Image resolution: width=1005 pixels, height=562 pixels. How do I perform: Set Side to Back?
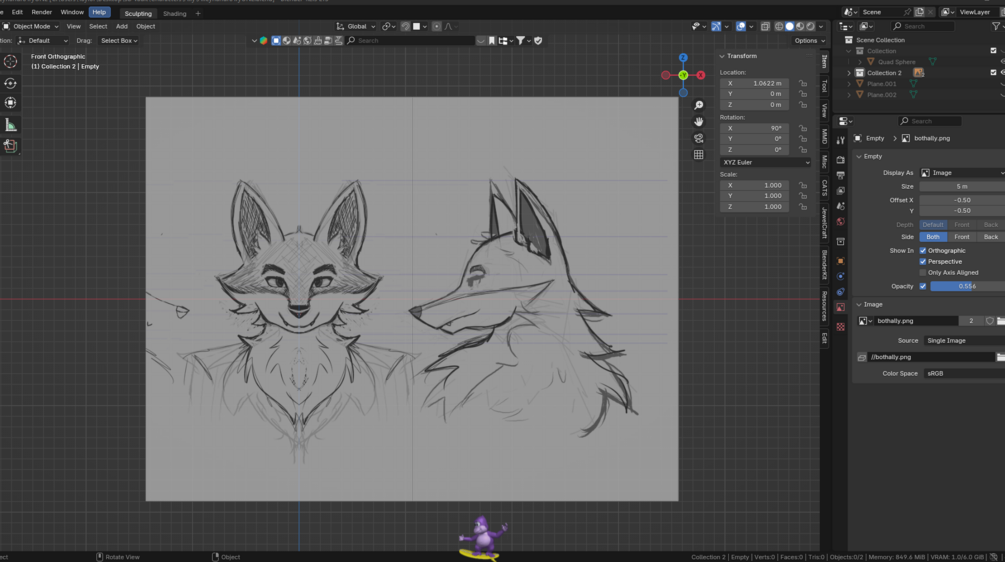point(990,237)
